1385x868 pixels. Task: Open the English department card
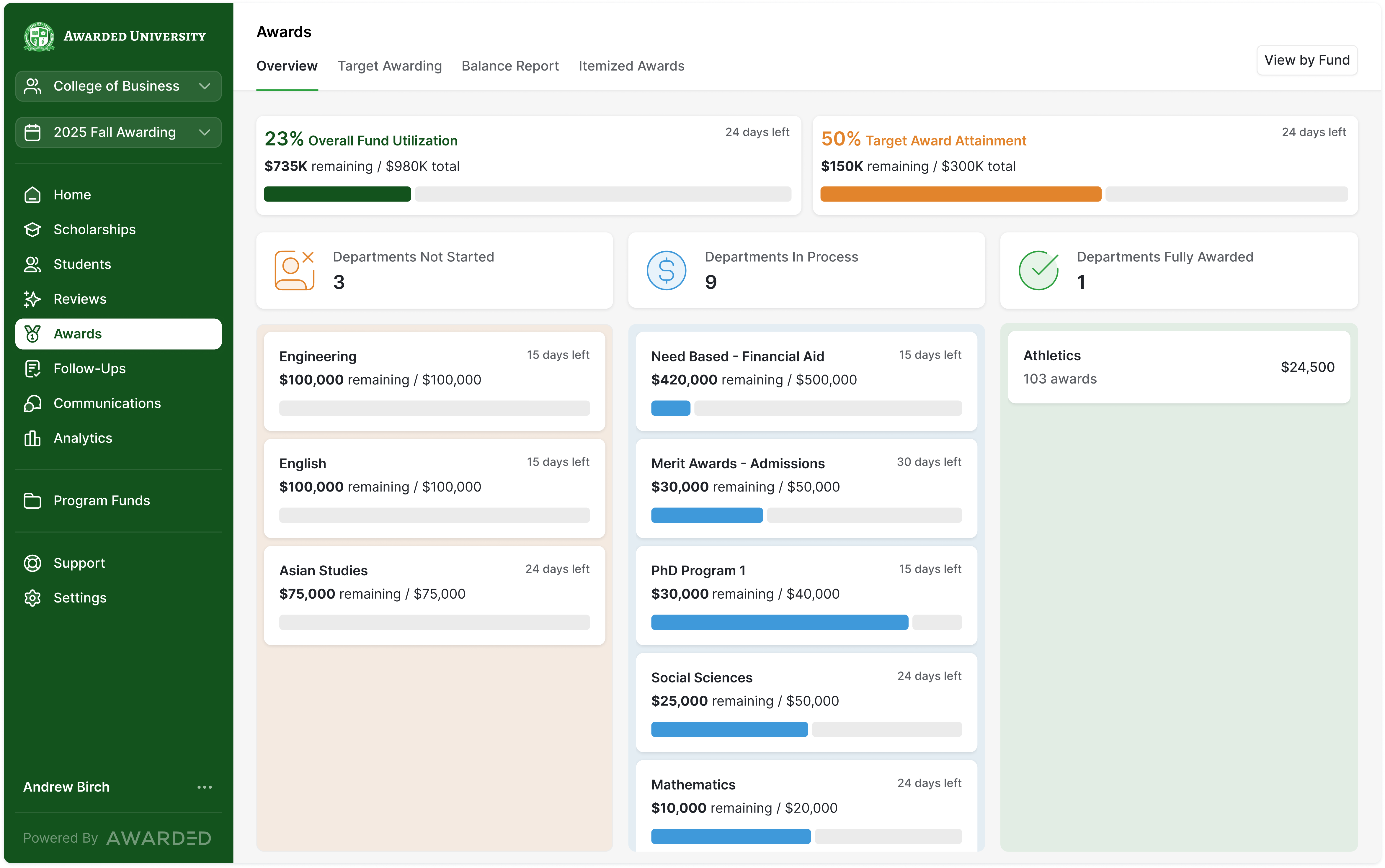(x=435, y=489)
